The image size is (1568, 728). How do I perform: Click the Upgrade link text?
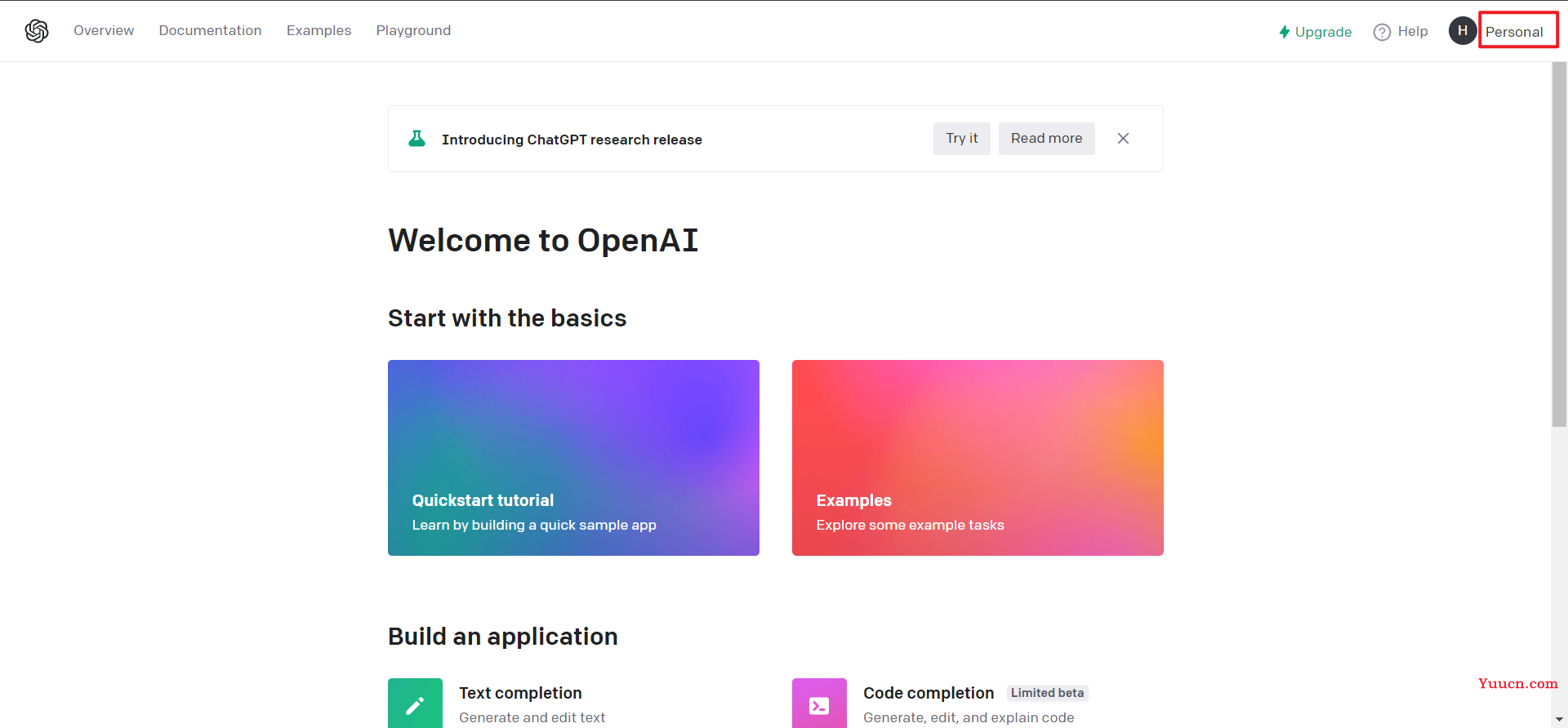(1323, 32)
